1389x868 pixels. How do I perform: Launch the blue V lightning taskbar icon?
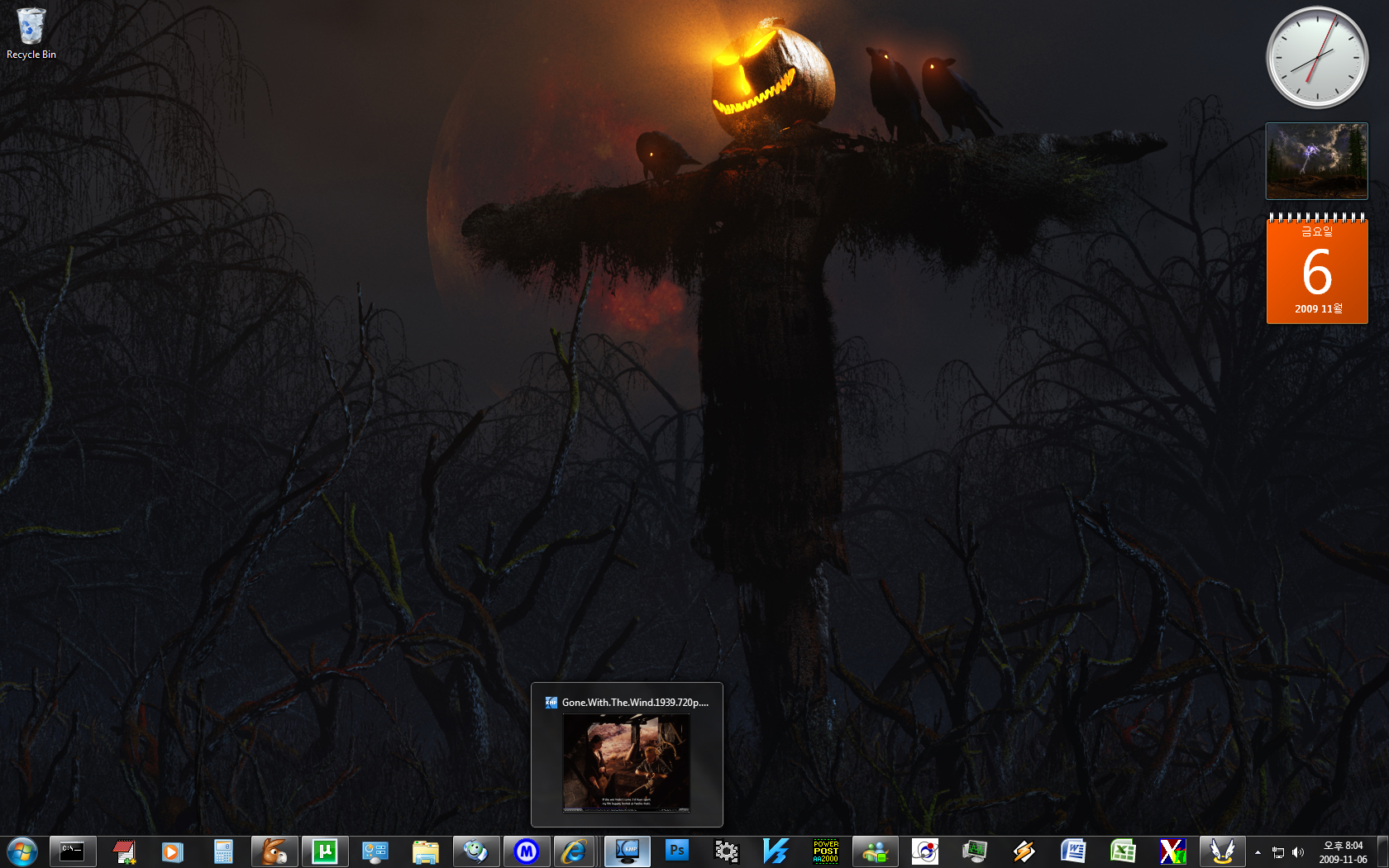point(776,851)
